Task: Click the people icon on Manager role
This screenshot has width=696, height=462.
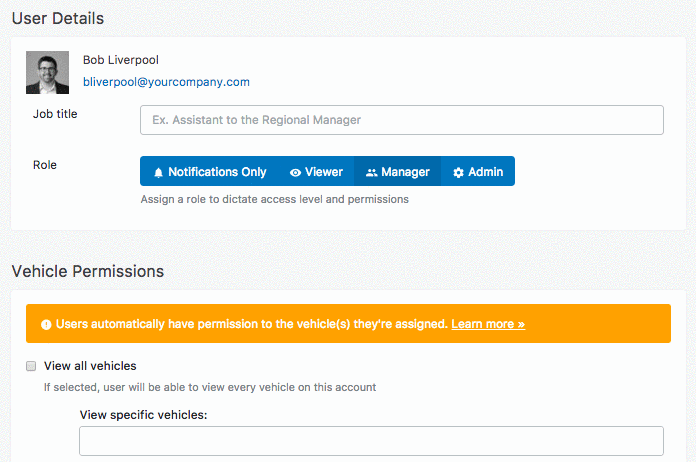Action: (x=372, y=172)
